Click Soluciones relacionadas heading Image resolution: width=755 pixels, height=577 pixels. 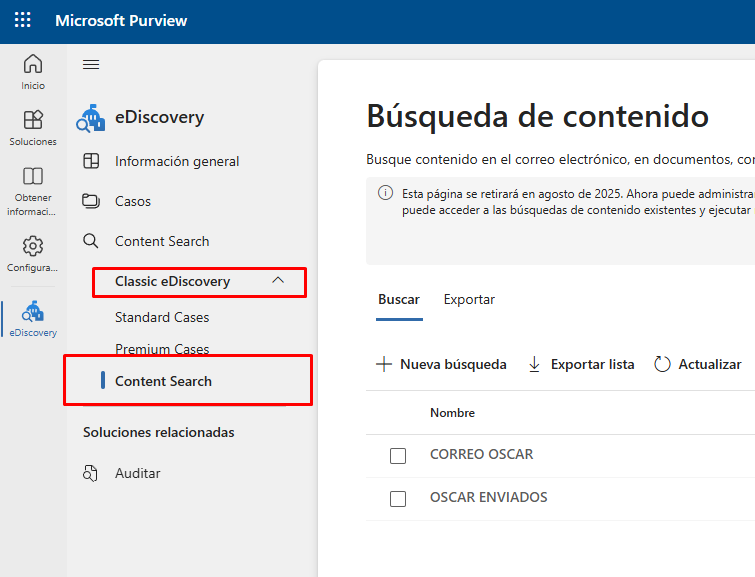pyautogui.click(x=158, y=433)
